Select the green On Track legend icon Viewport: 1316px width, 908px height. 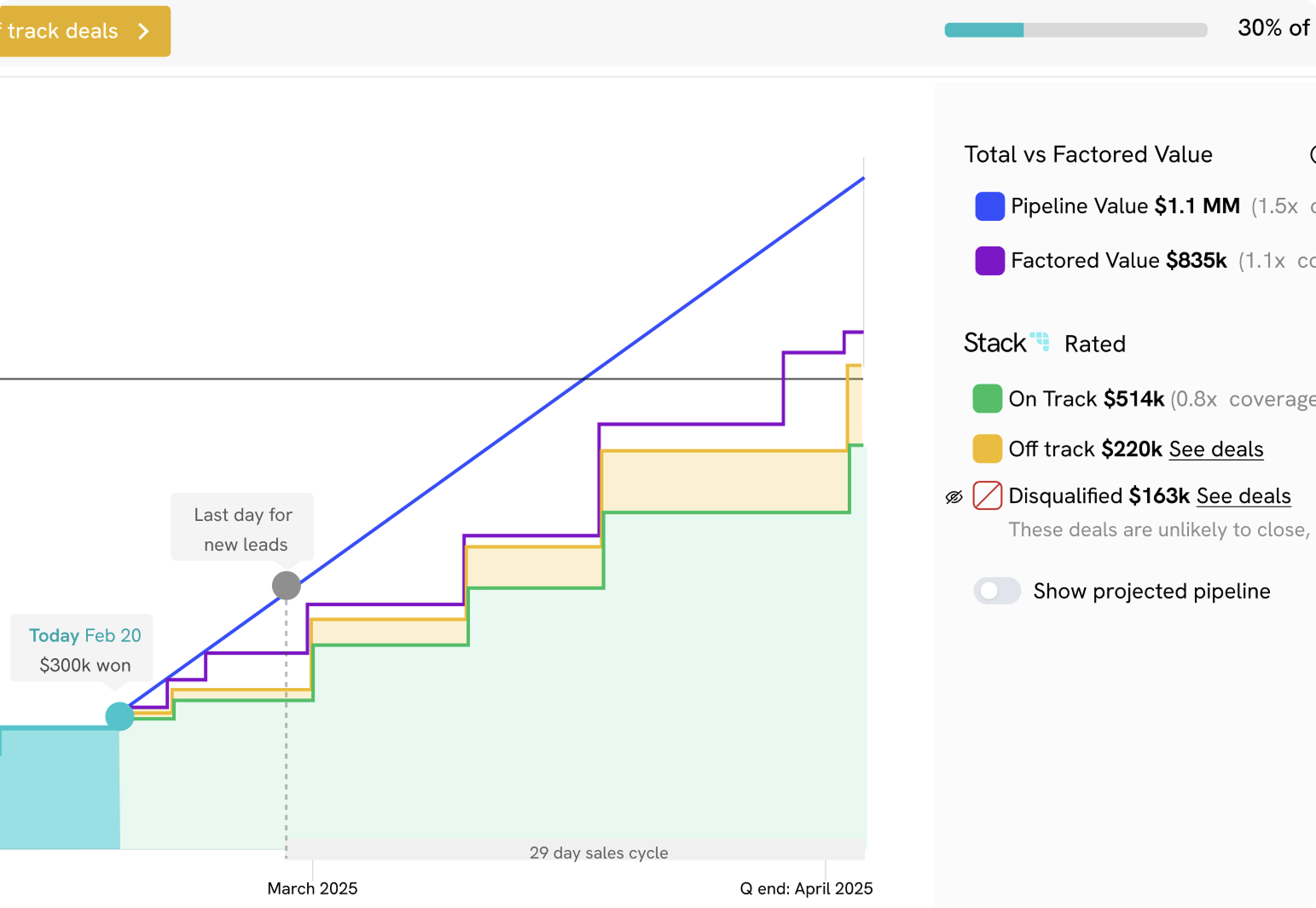point(987,399)
